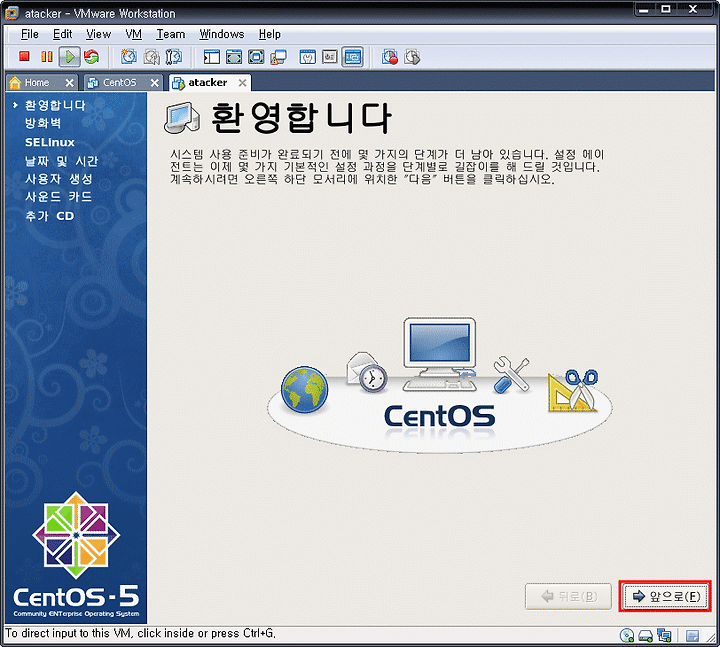Open the Edit menu
The width and height of the screenshot is (720, 647).
coord(62,34)
